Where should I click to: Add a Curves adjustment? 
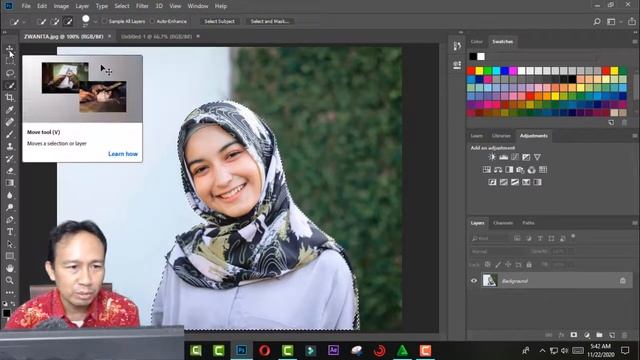pyautogui.click(x=515, y=157)
